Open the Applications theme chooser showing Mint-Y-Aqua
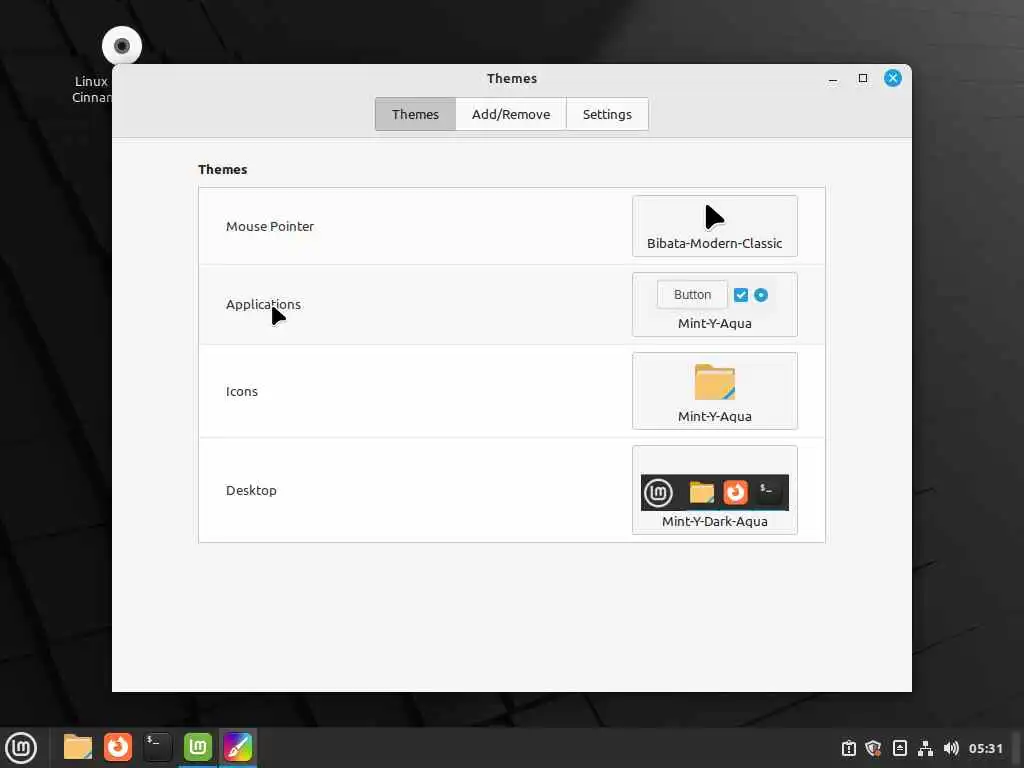The image size is (1024, 768). tap(714, 305)
